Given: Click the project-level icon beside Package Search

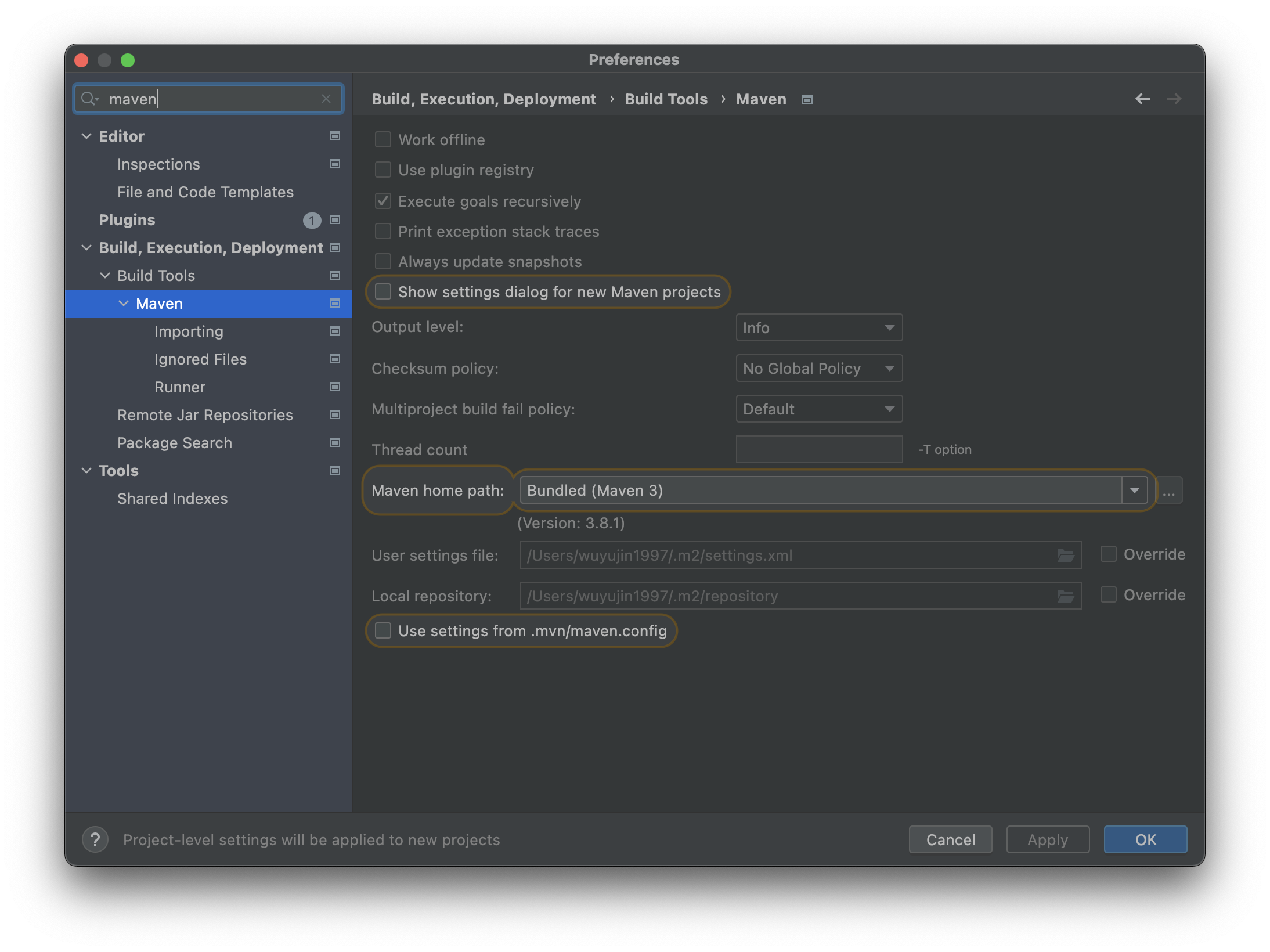Looking at the screenshot, I should [335, 442].
